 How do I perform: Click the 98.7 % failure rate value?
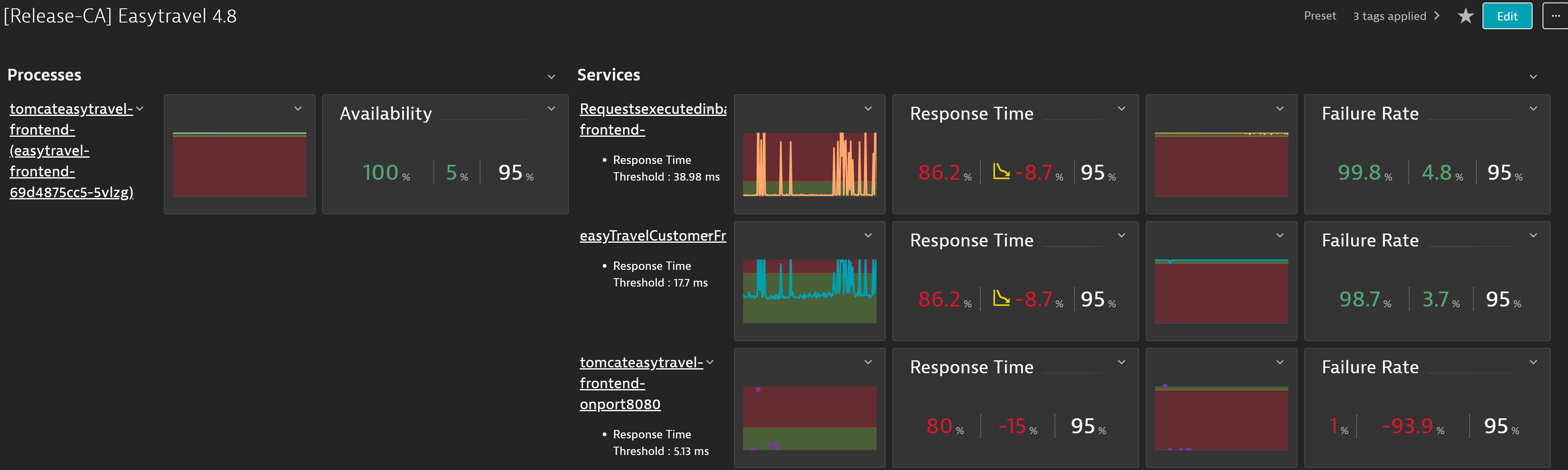click(1365, 299)
